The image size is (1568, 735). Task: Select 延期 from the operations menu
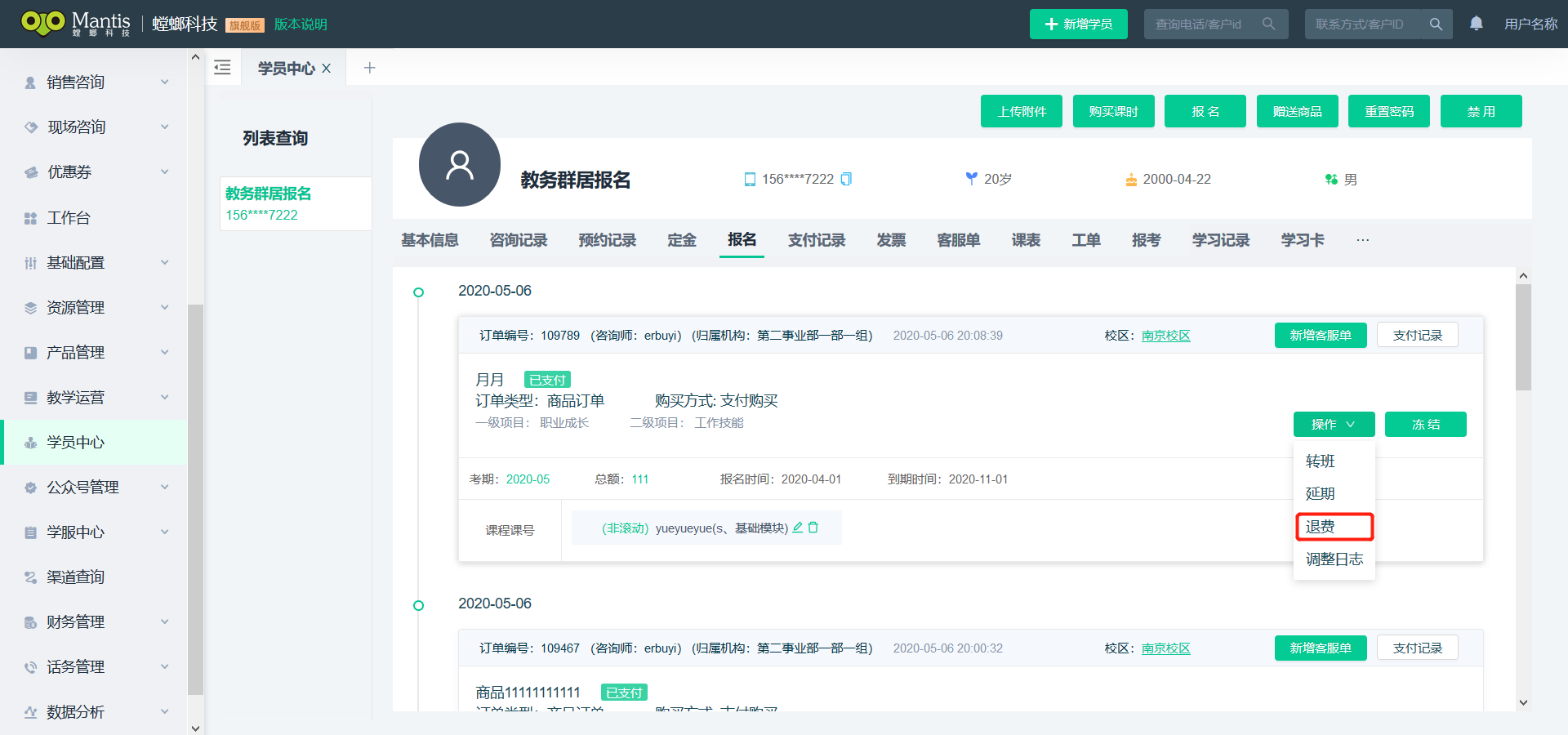tap(1334, 494)
